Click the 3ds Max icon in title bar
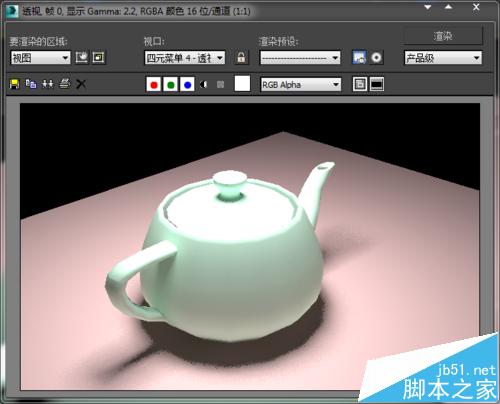Image resolution: width=500 pixels, height=404 pixels. click(11, 11)
